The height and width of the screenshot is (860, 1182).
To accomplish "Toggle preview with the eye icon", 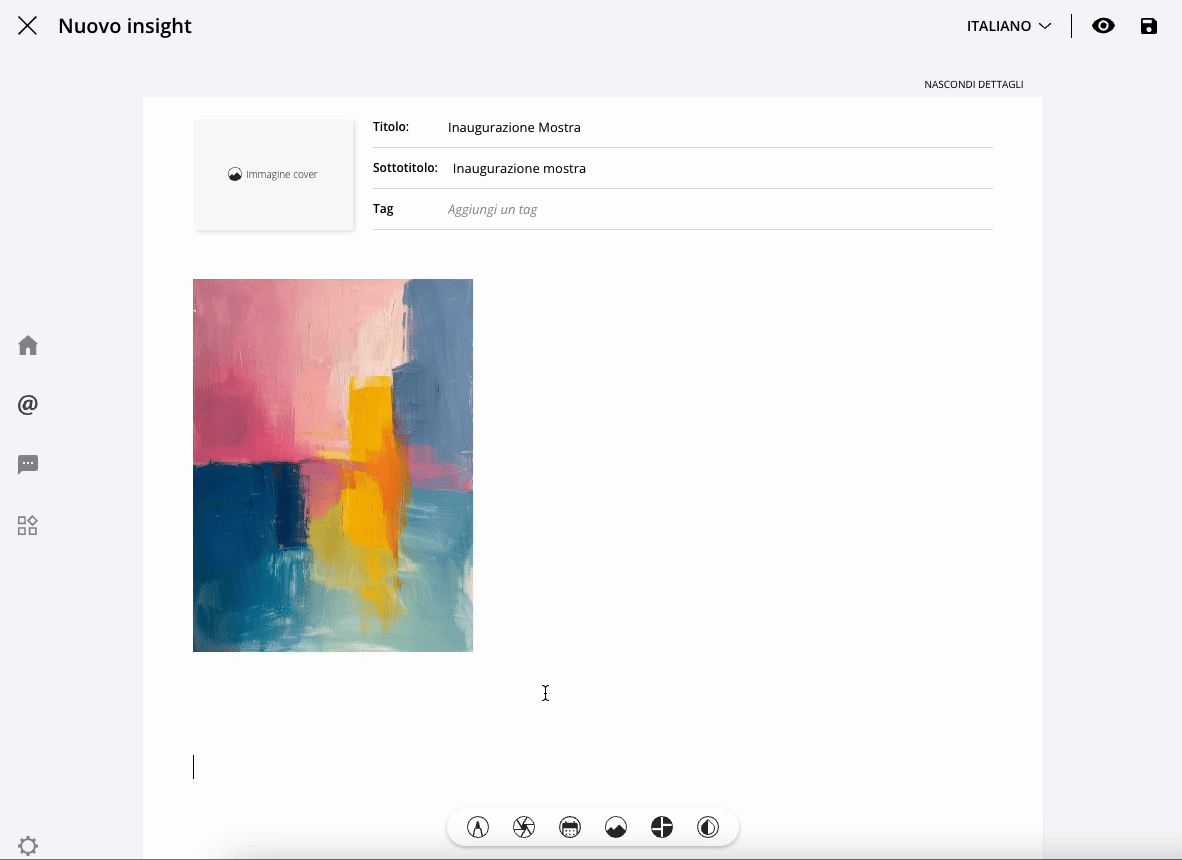I will tap(1103, 26).
